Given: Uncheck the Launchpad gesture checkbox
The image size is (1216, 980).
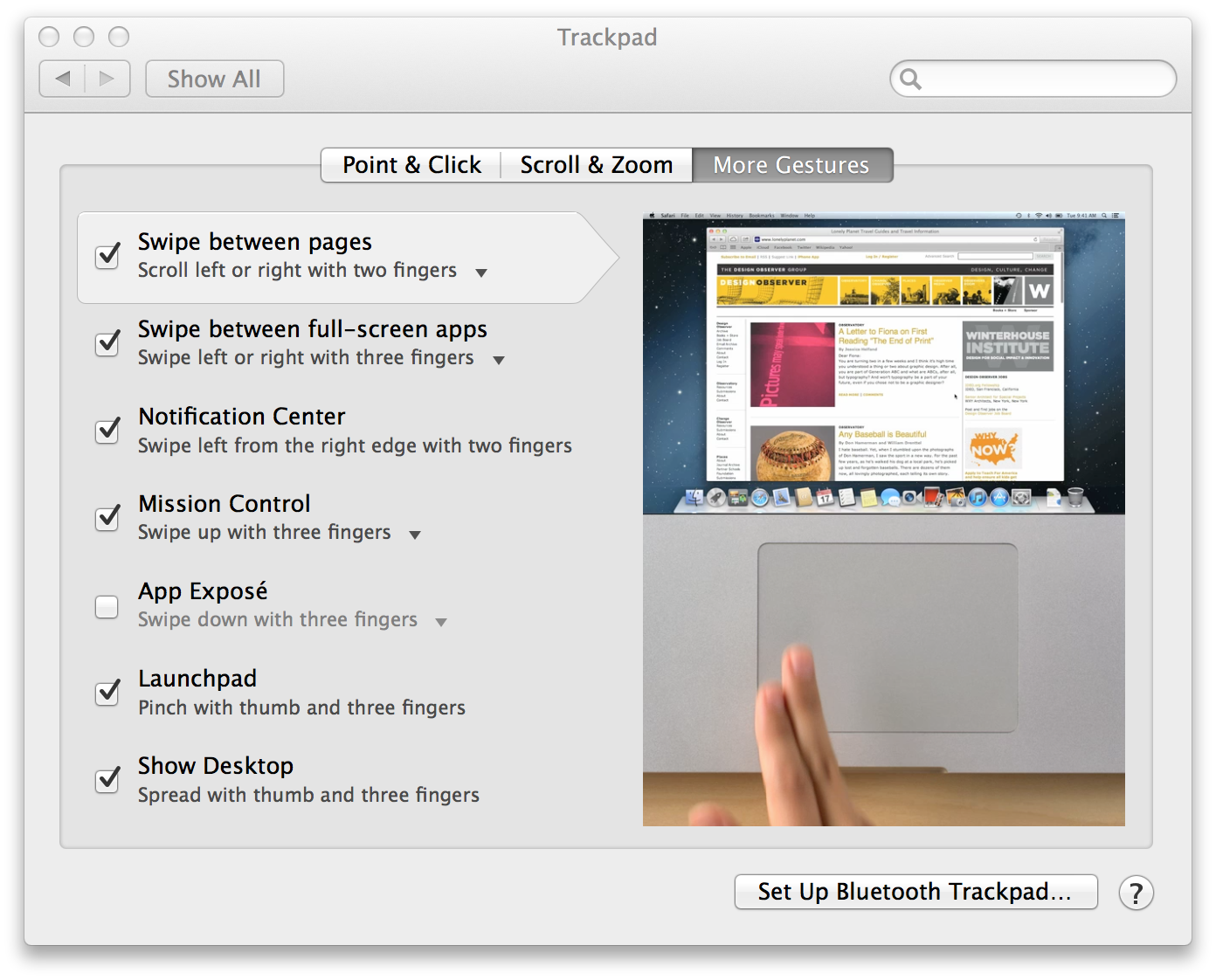Looking at the screenshot, I should pos(107,693).
